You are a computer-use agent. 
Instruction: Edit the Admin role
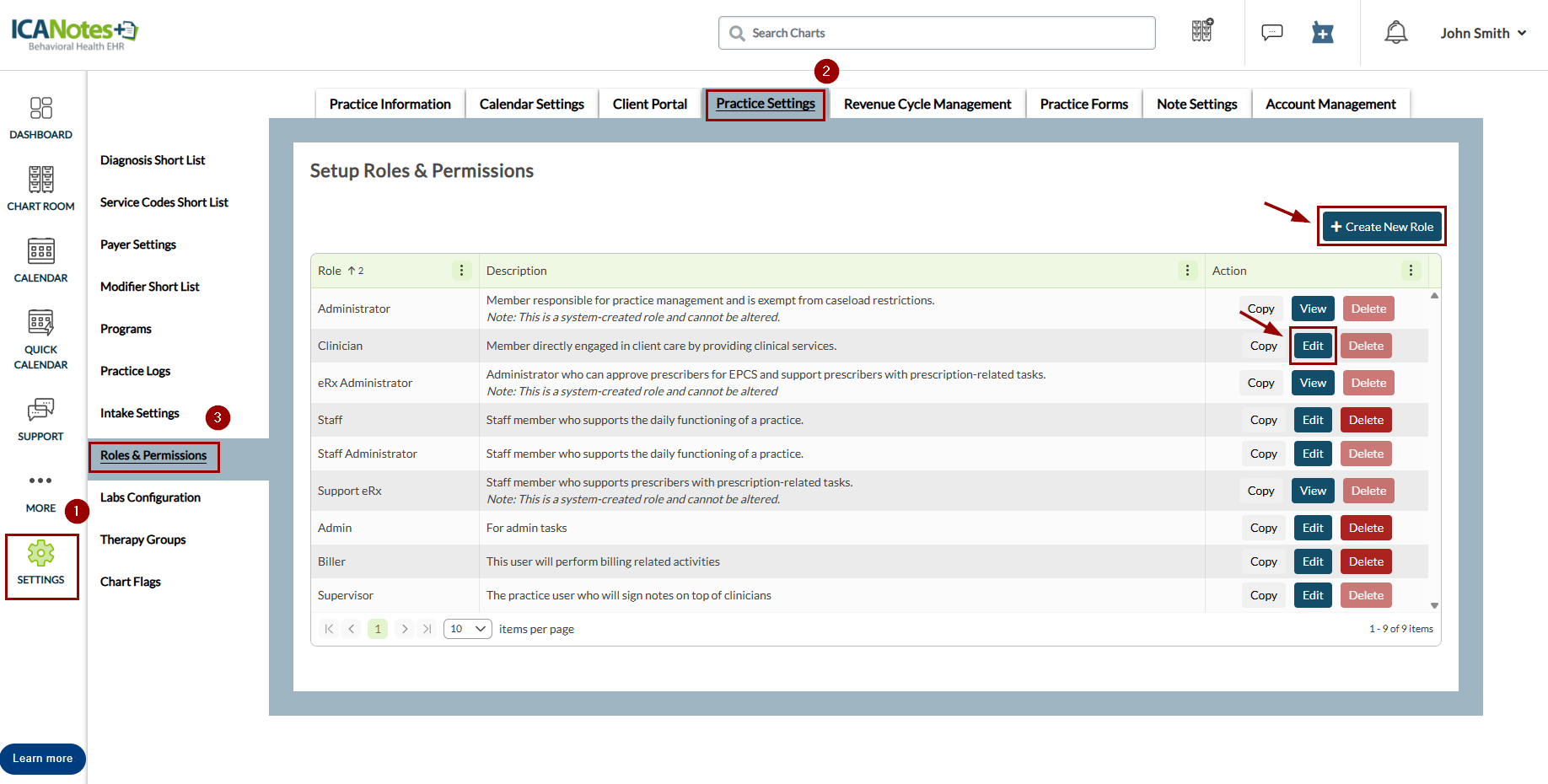[1313, 528]
